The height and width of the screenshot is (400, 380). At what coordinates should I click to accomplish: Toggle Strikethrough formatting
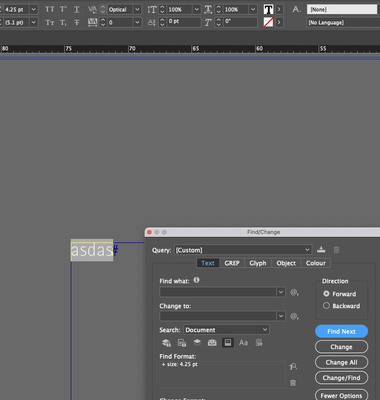(77, 23)
